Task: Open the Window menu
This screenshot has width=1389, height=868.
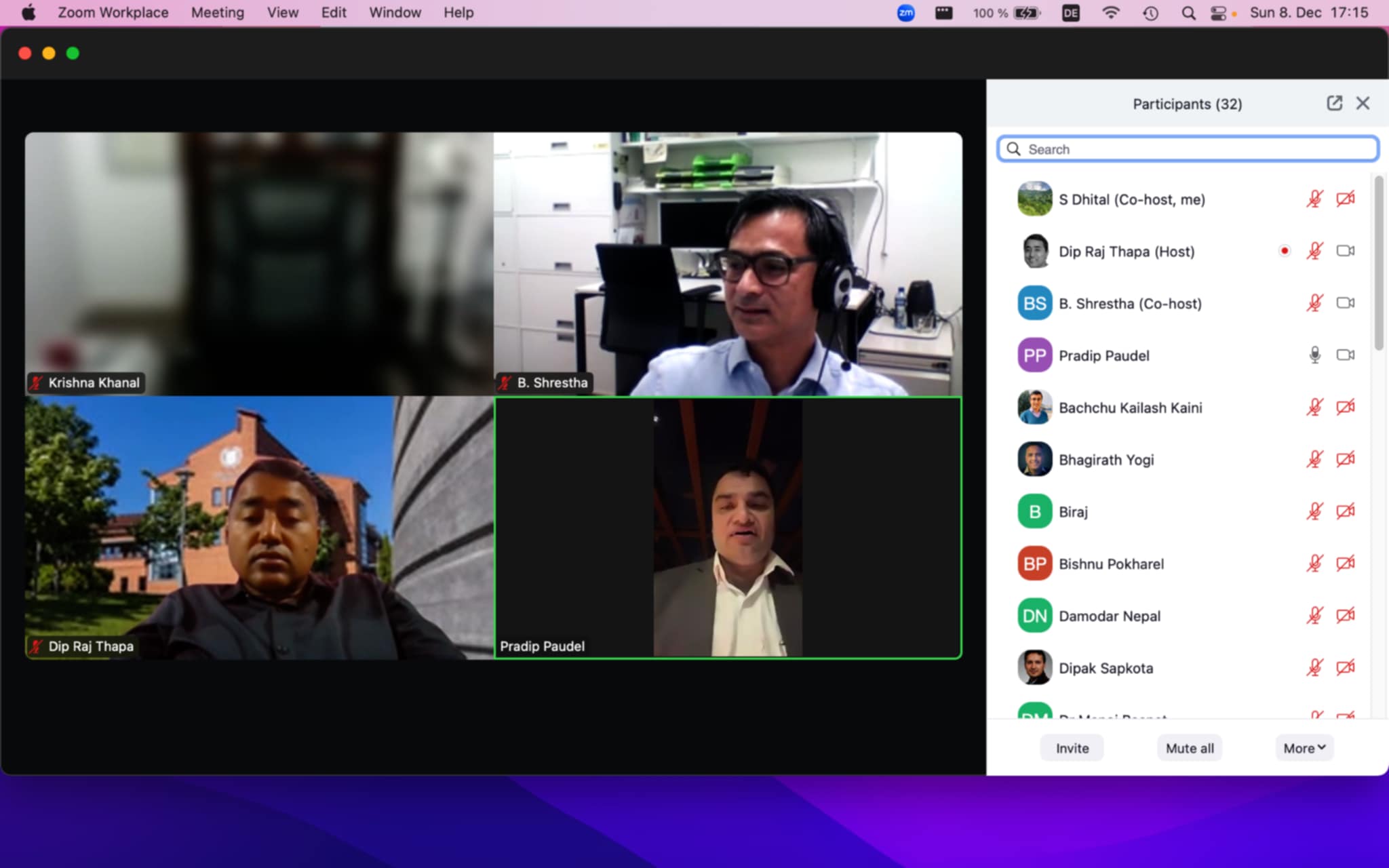Action: (x=395, y=12)
